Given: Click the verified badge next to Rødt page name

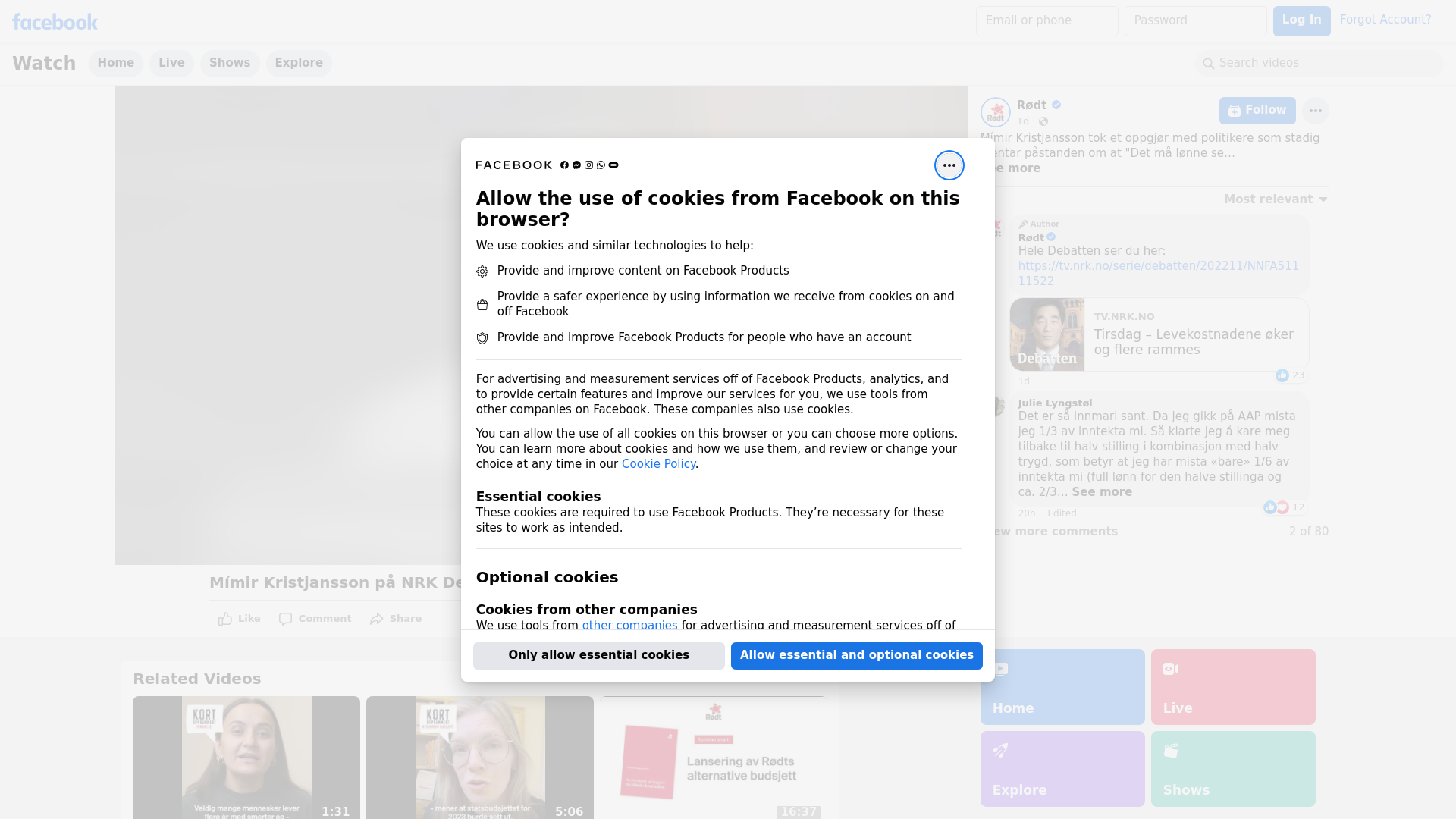Looking at the screenshot, I should [x=1056, y=105].
